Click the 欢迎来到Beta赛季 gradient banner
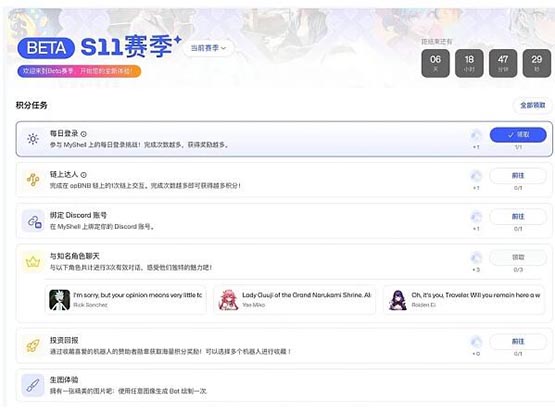The image size is (555, 413). pyautogui.click(x=79, y=71)
